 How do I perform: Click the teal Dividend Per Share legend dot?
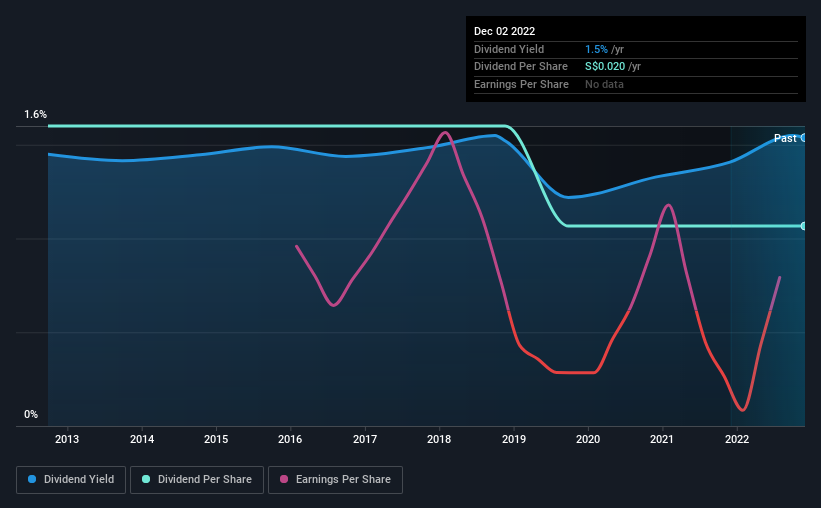(146, 479)
